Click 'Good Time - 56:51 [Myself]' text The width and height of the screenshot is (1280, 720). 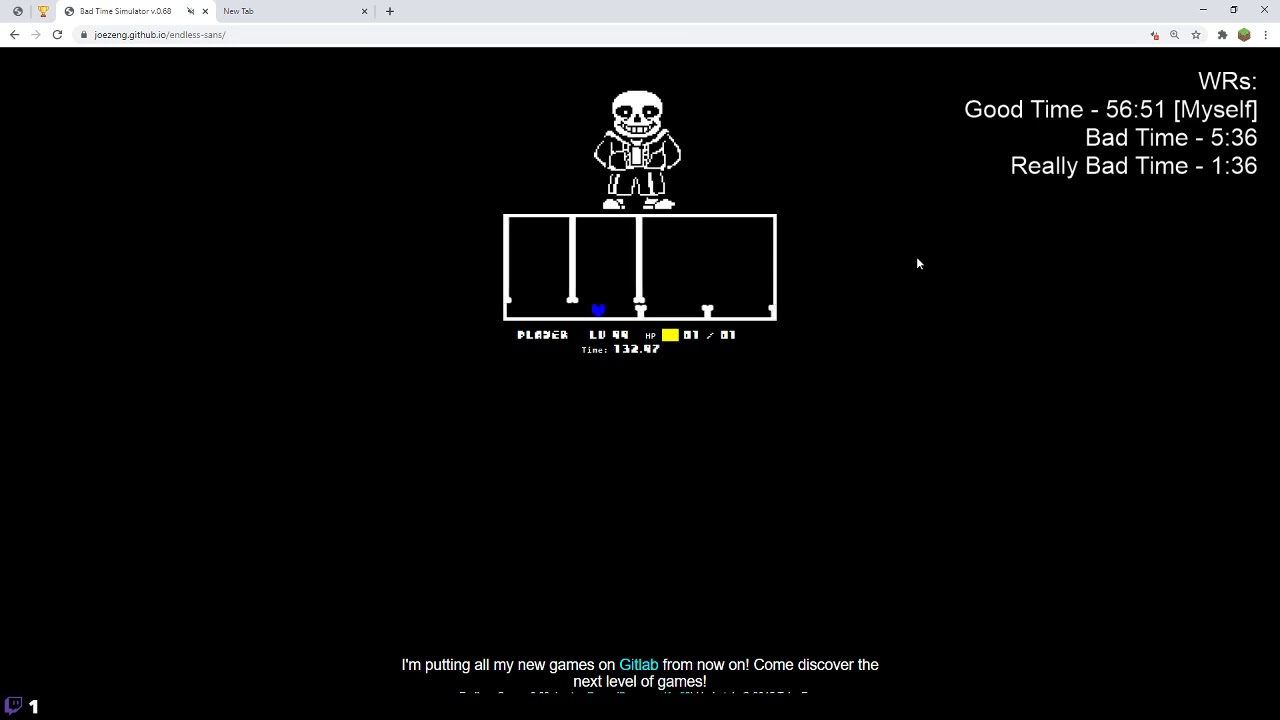(1111, 110)
